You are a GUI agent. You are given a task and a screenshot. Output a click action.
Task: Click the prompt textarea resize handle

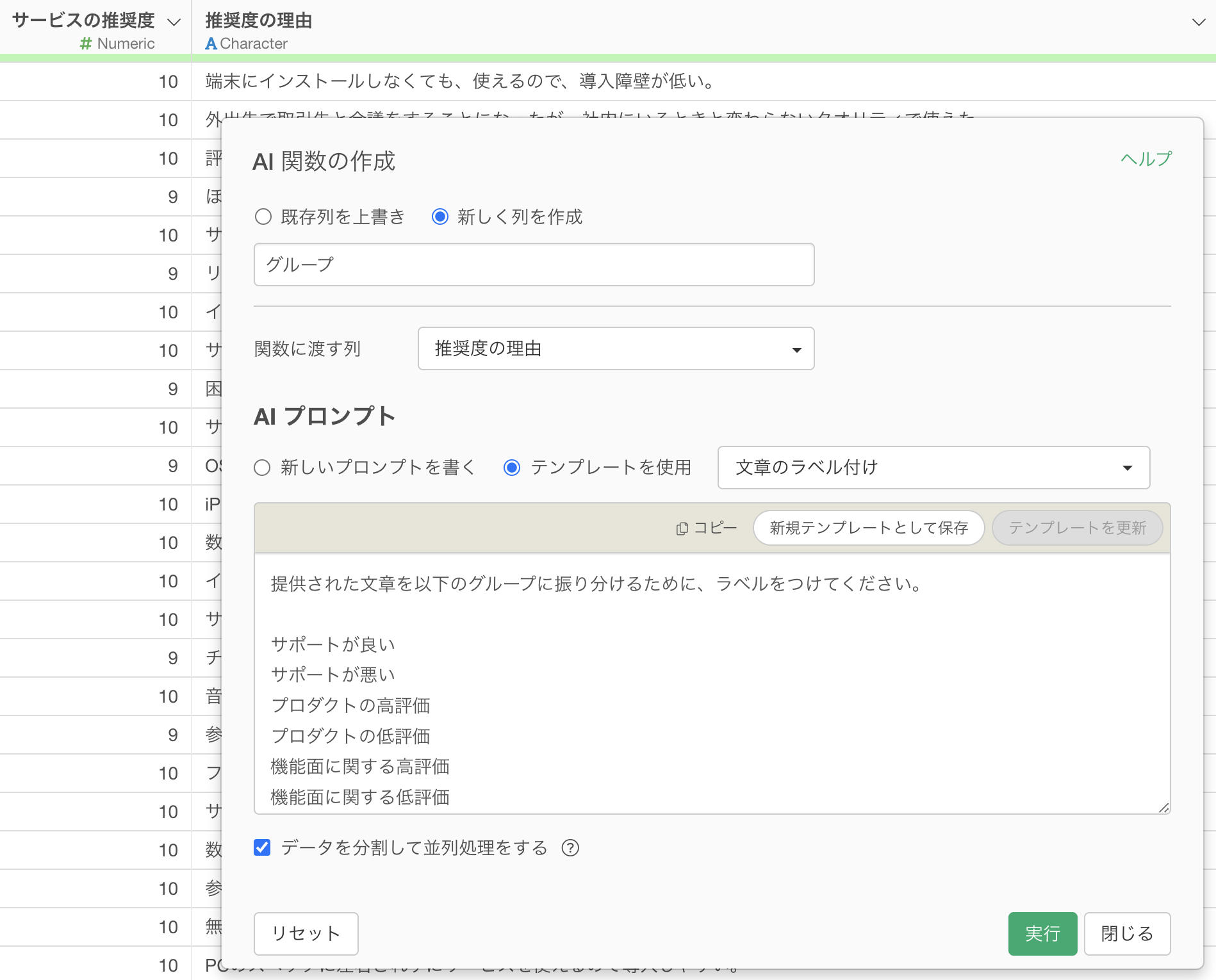[1163, 808]
